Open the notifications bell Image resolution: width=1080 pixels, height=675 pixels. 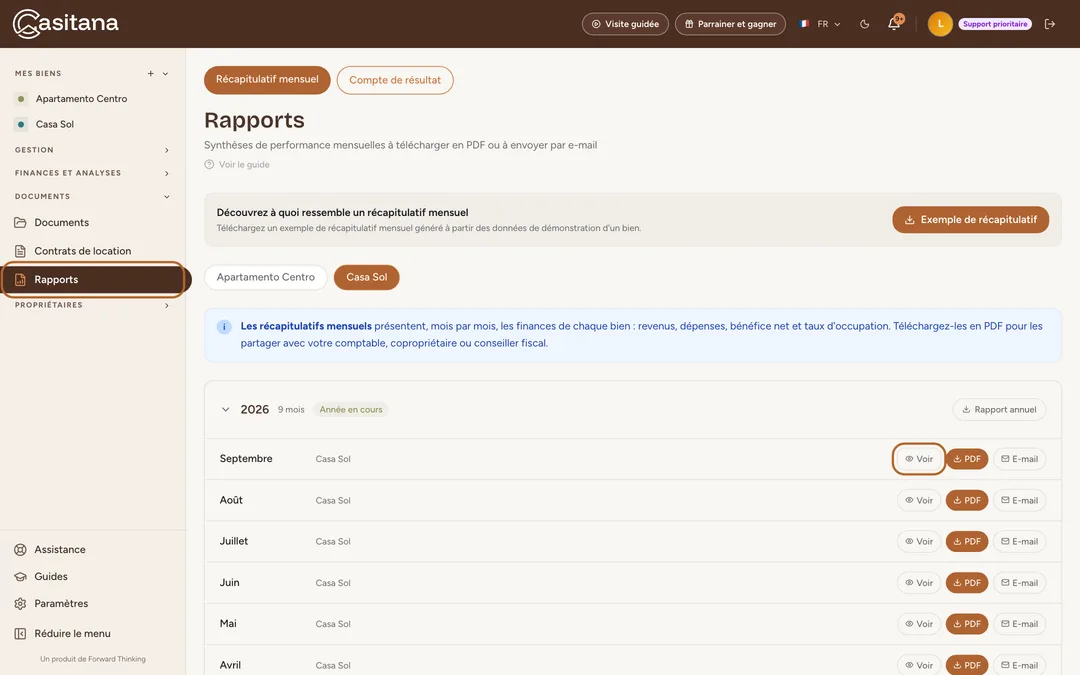[894, 23]
